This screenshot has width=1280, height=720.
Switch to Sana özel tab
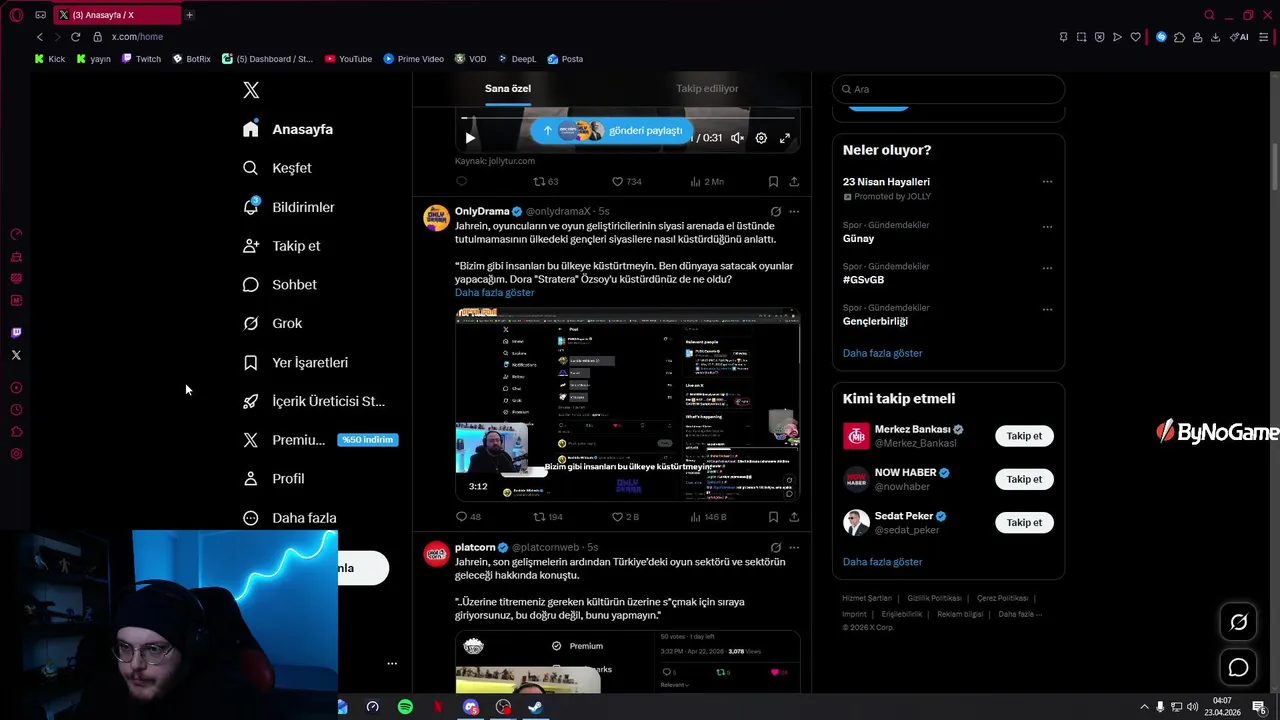(508, 89)
